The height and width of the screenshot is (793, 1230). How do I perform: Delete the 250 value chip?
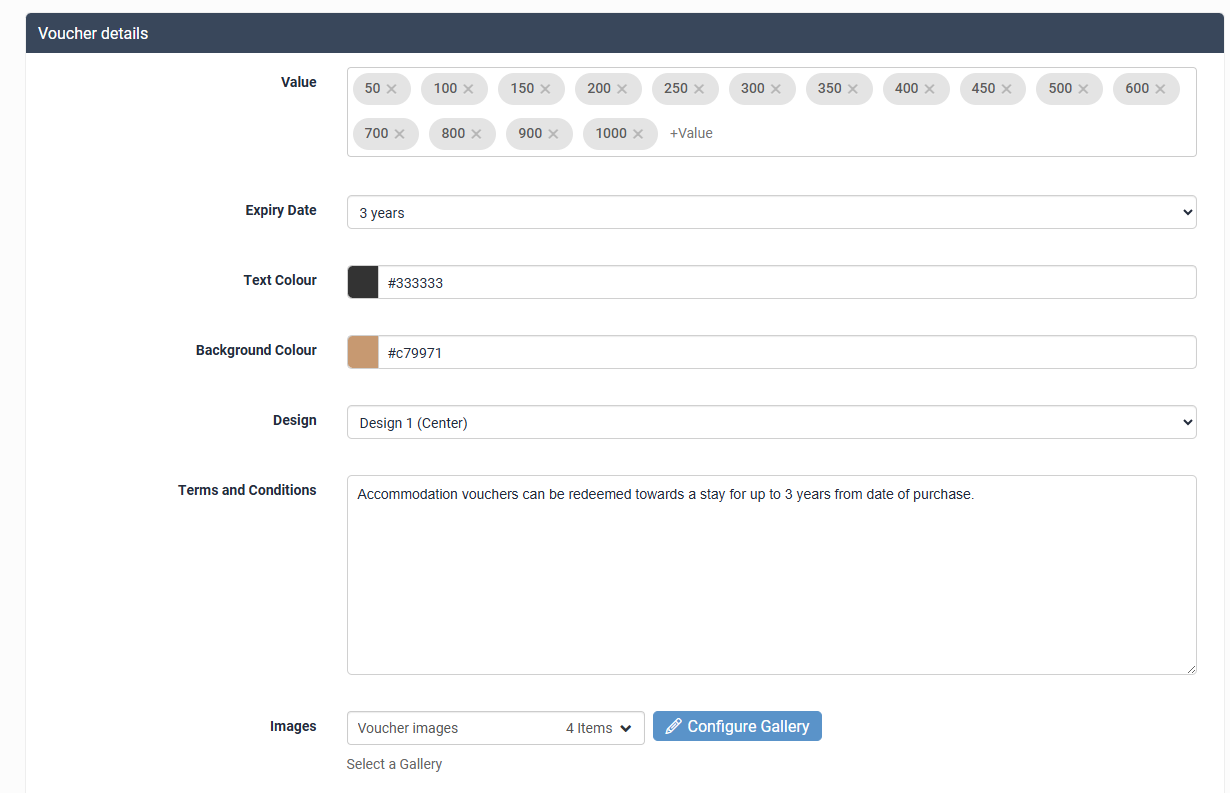(x=699, y=89)
